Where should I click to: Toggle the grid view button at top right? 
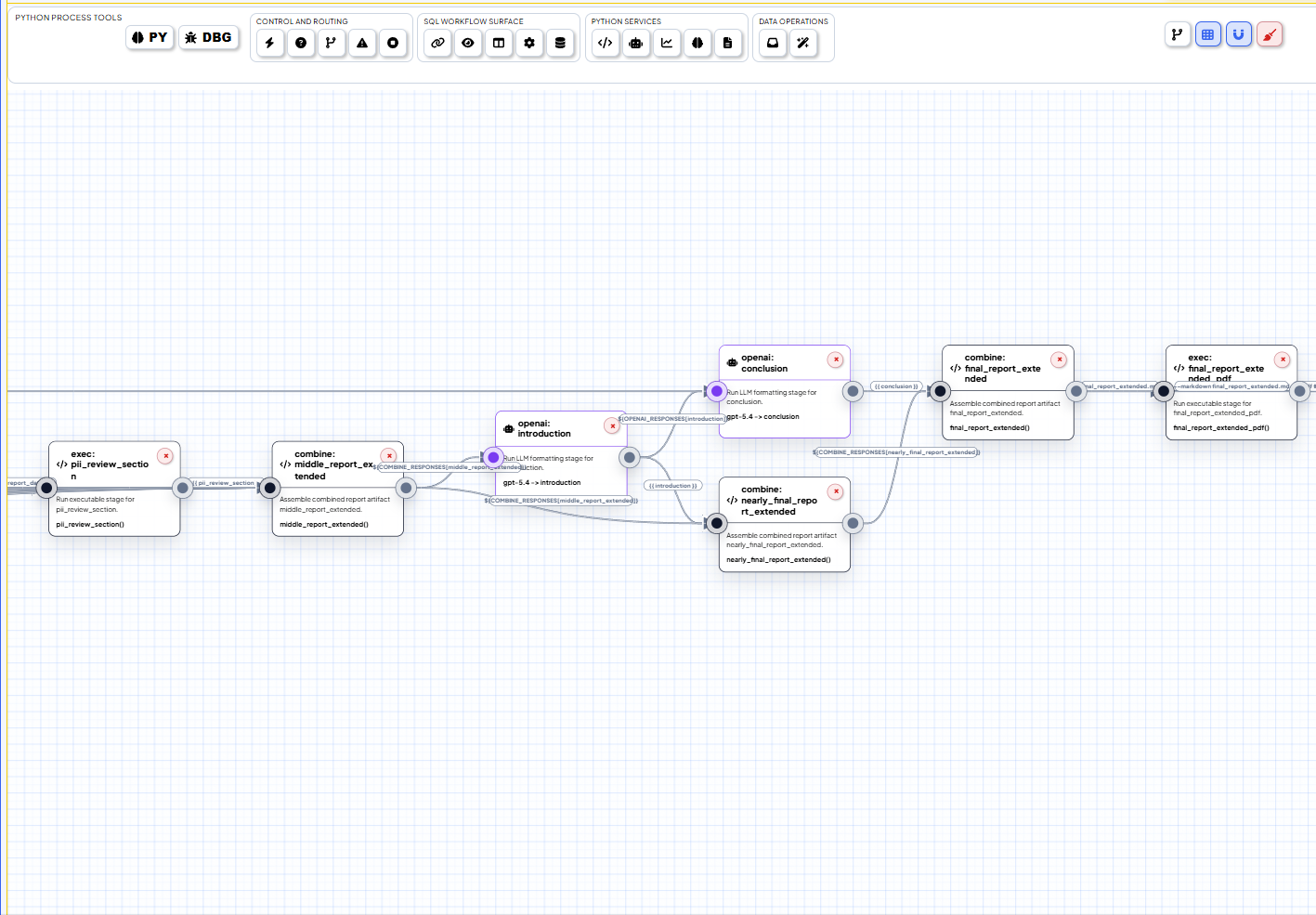pos(1208,34)
